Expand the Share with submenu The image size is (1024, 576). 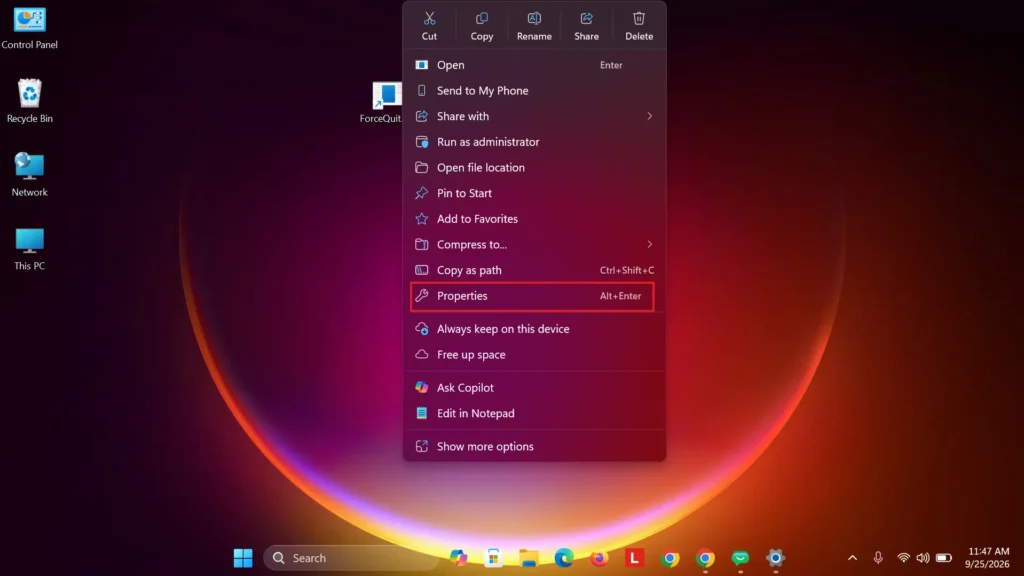pos(649,116)
